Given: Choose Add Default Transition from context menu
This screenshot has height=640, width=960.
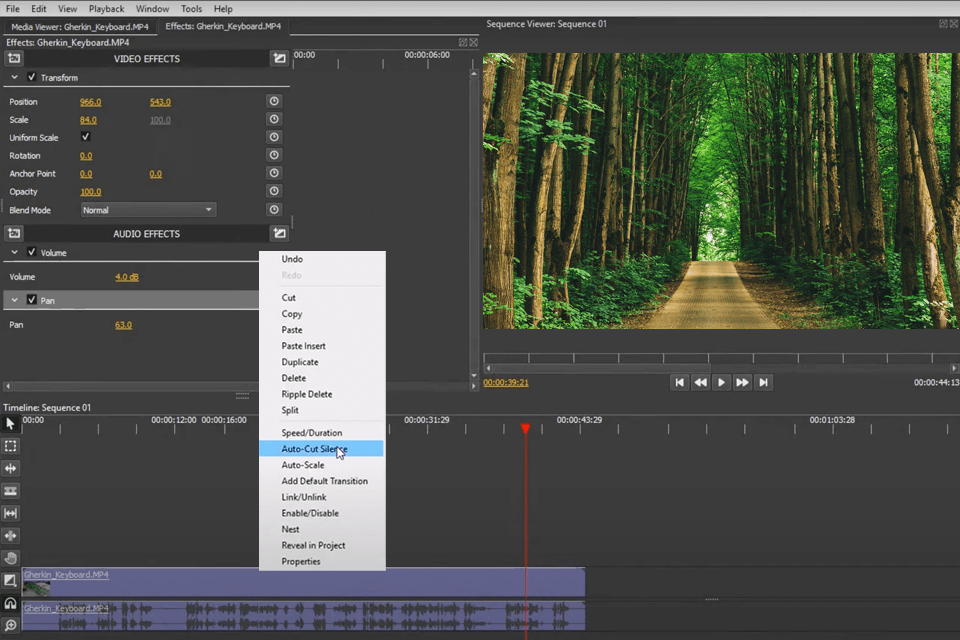Looking at the screenshot, I should 321,481.
